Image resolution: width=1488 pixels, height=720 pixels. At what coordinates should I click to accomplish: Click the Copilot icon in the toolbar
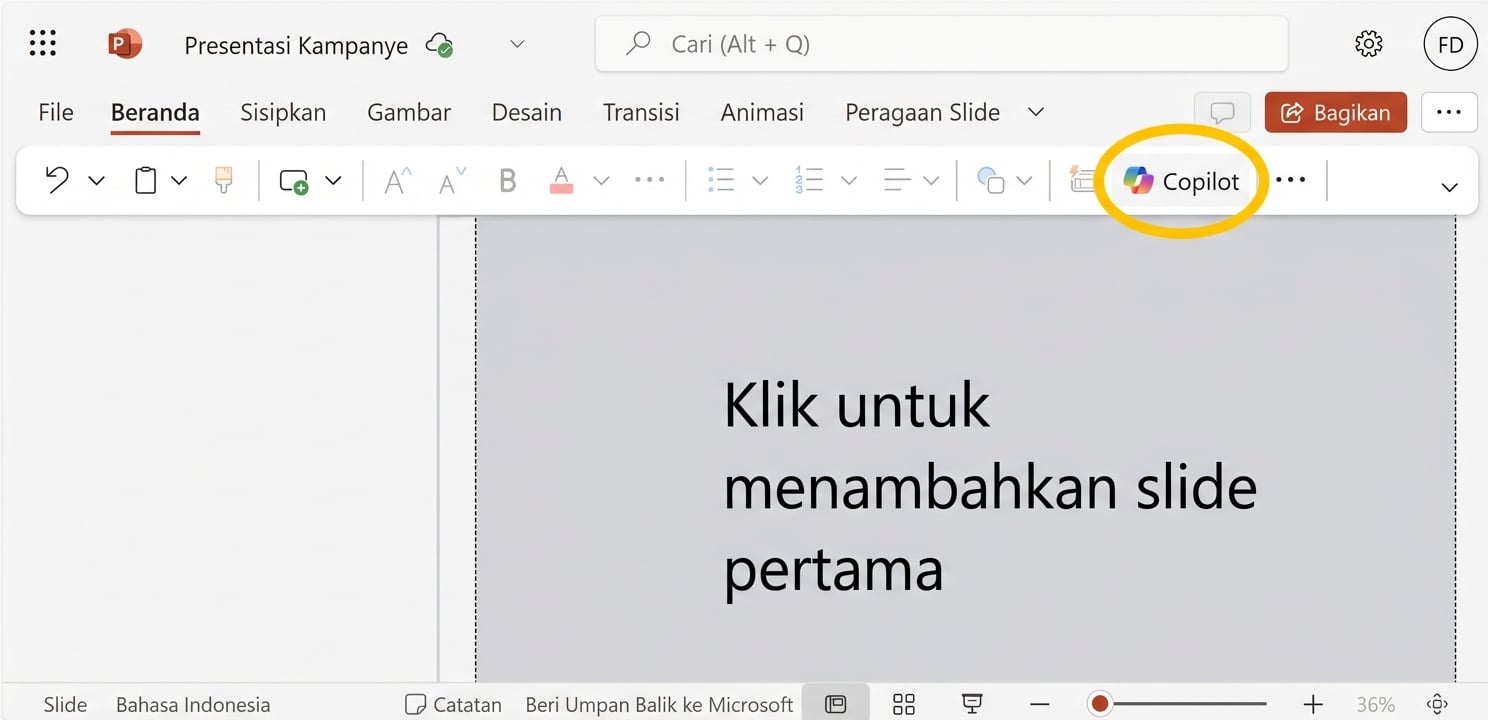1139,181
